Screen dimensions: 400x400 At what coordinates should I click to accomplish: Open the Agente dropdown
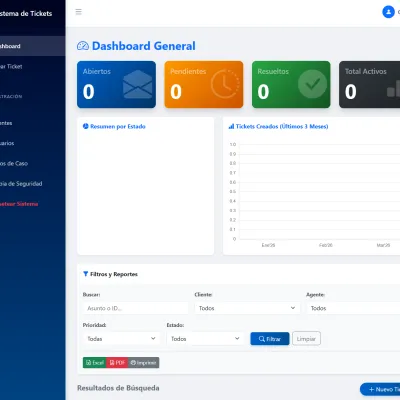click(353, 308)
